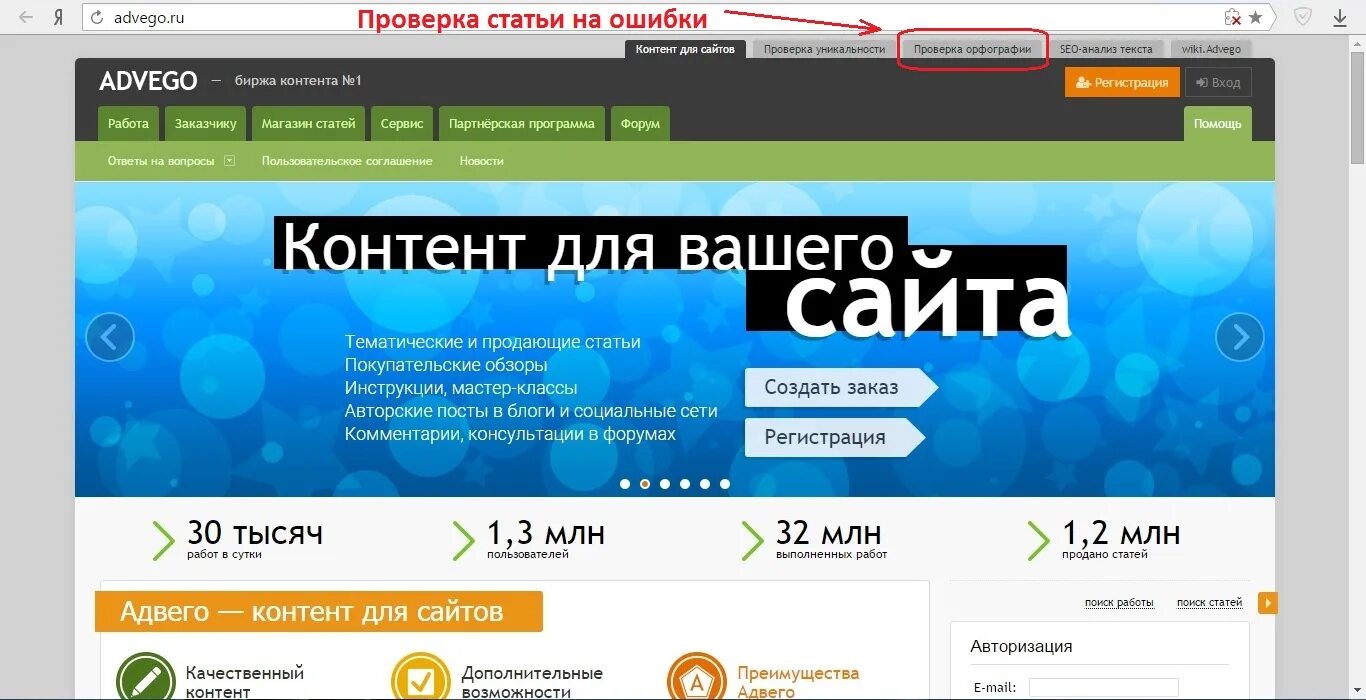Open the 'Новости' link
The width and height of the screenshot is (1366, 700).
click(481, 161)
